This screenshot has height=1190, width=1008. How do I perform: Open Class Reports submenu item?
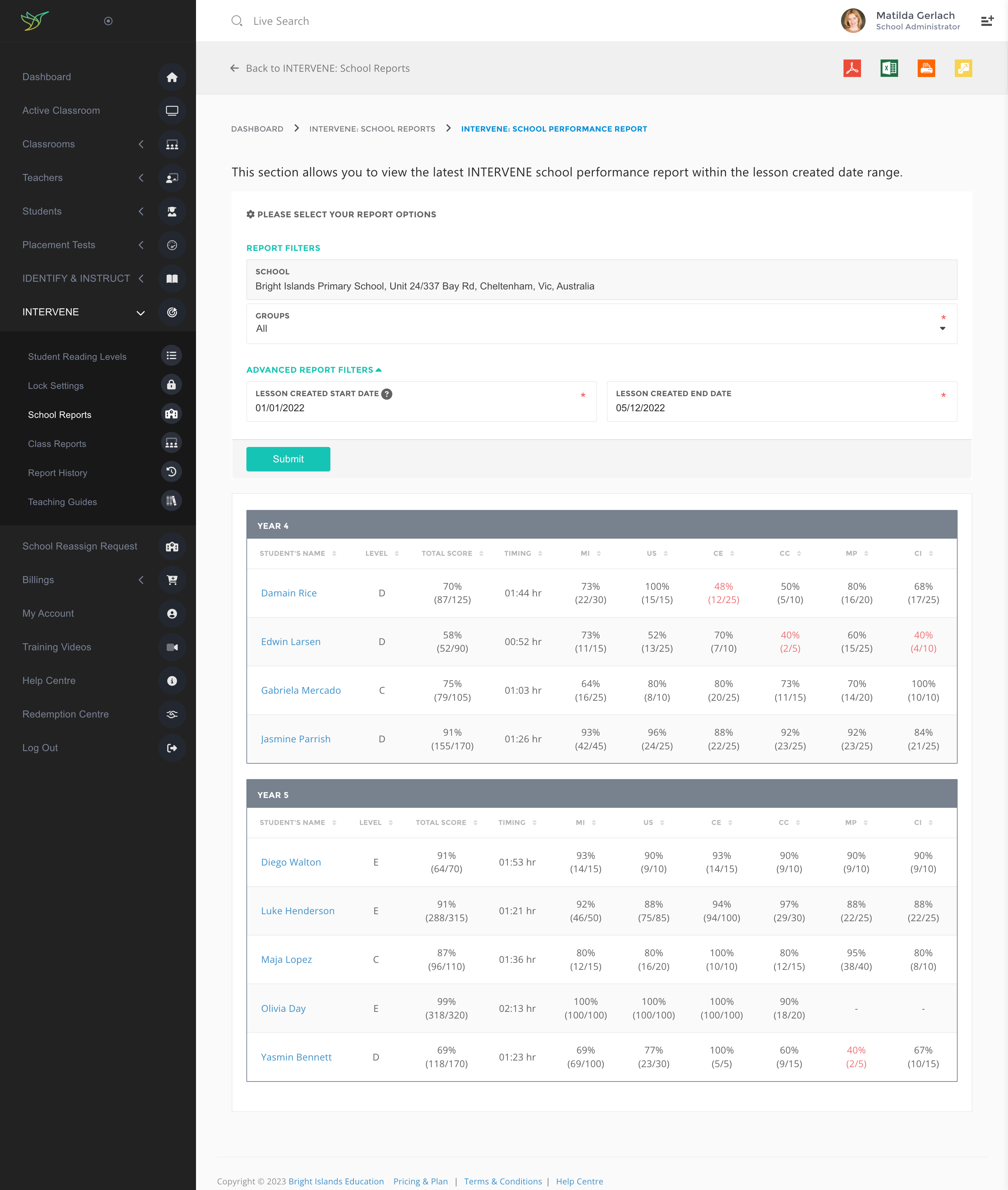(x=57, y=444)
